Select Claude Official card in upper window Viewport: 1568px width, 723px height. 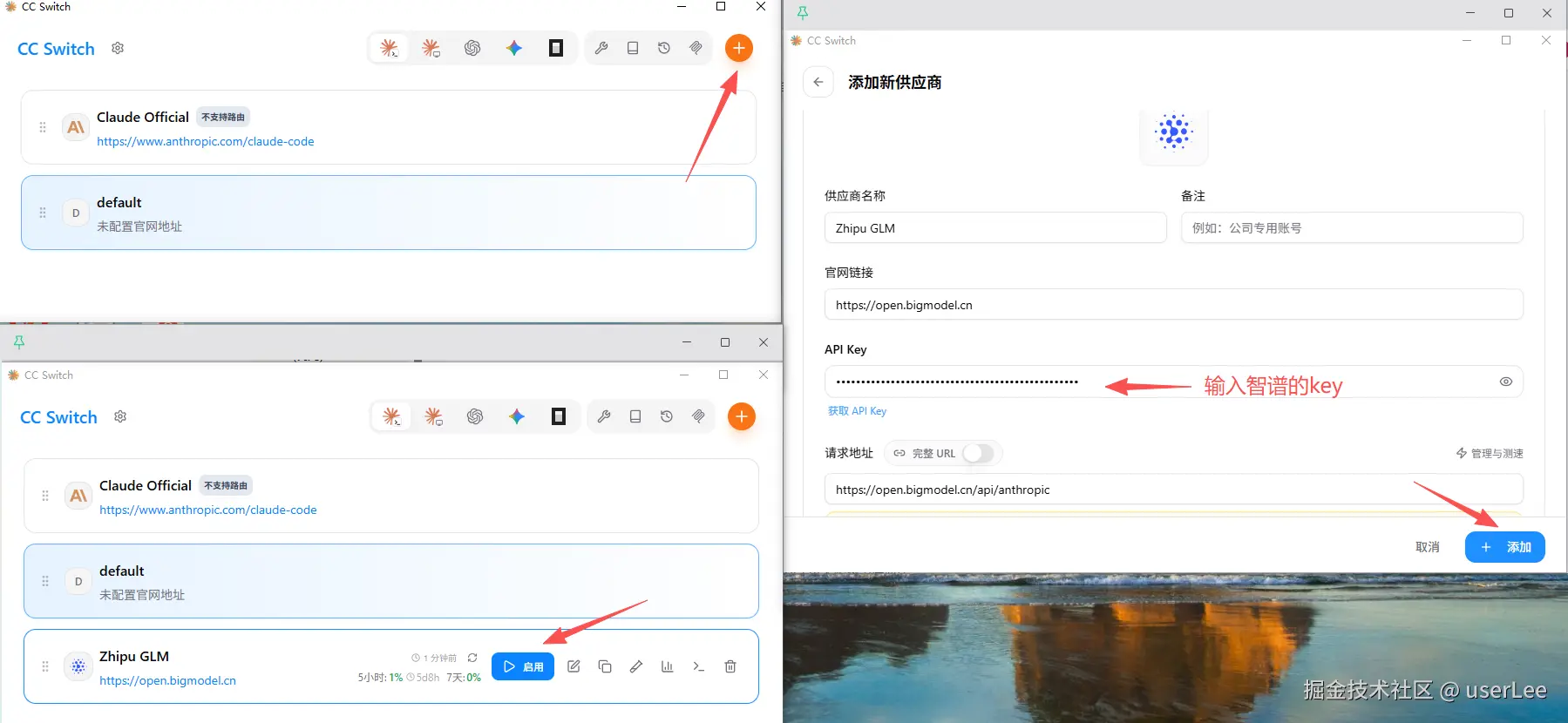point(389,127)
